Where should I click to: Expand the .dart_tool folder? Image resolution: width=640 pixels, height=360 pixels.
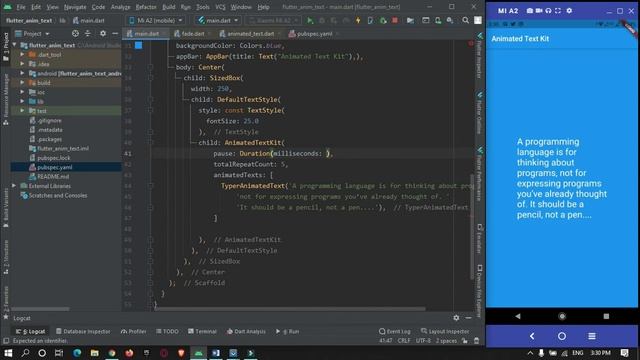22,54
